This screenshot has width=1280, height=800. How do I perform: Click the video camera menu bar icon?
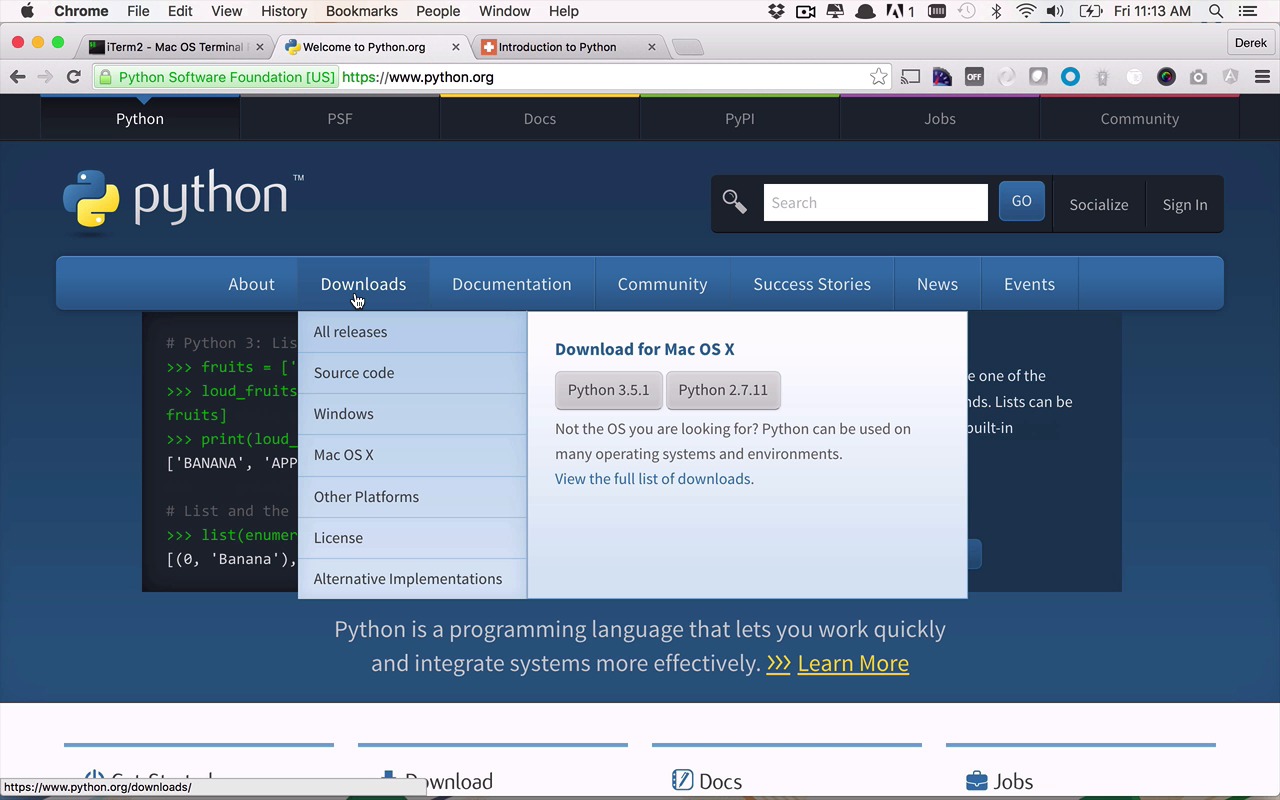tap(806, 11)
